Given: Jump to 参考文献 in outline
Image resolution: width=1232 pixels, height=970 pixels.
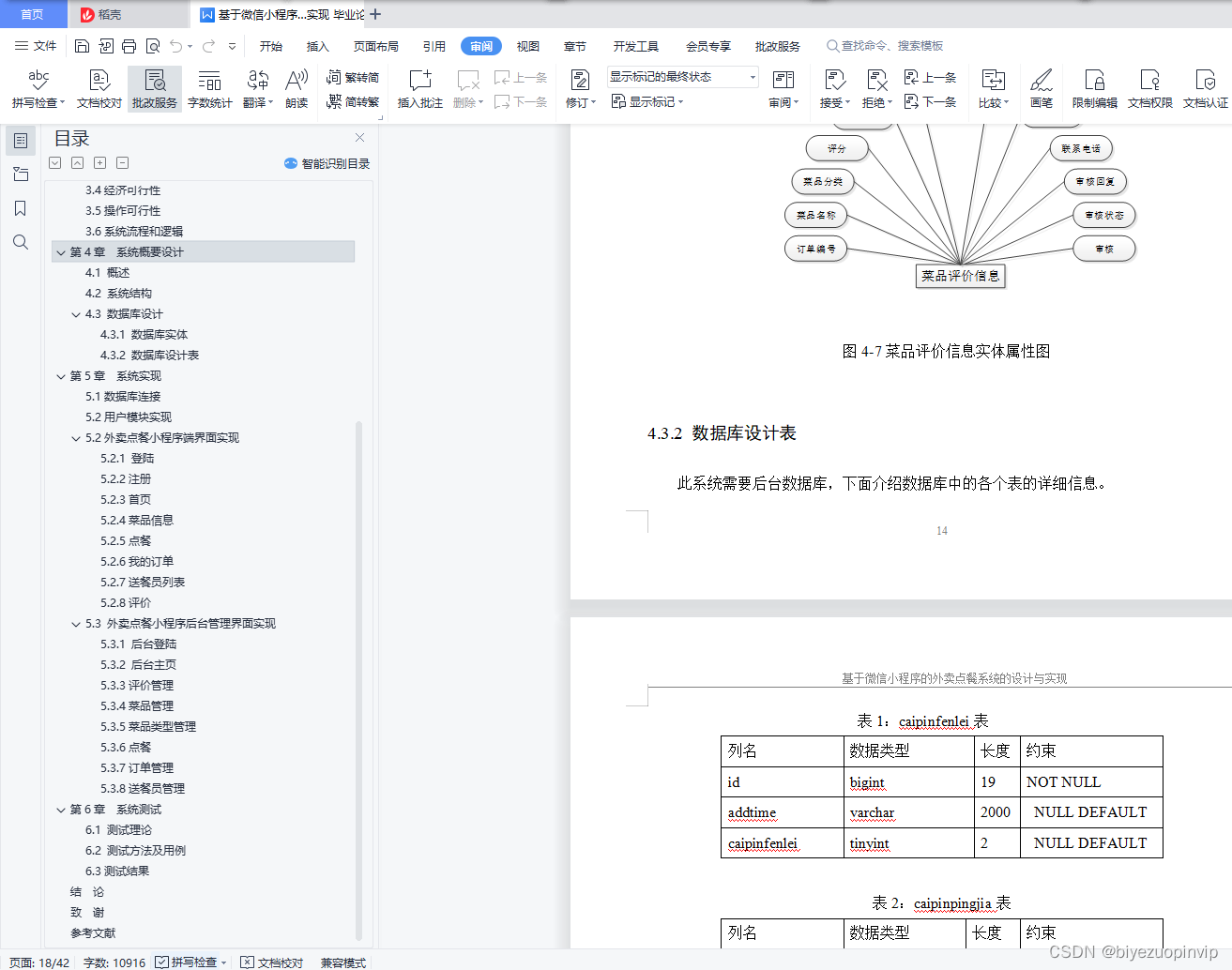Looking at the screenshot, I should tap(93, 933).
